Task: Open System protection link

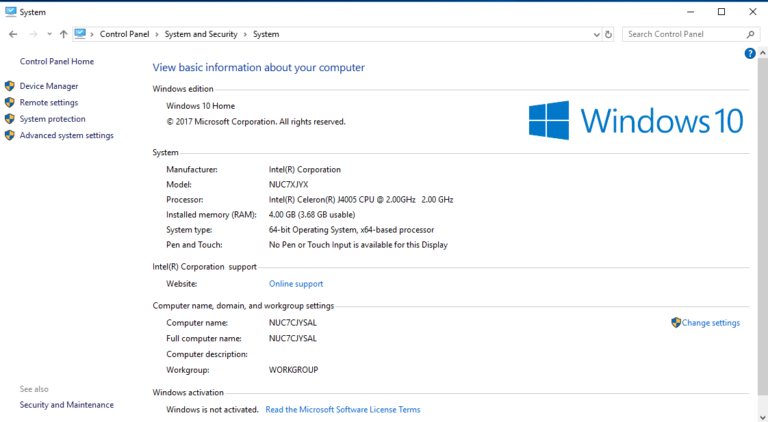Action: [x=52, y=119]
